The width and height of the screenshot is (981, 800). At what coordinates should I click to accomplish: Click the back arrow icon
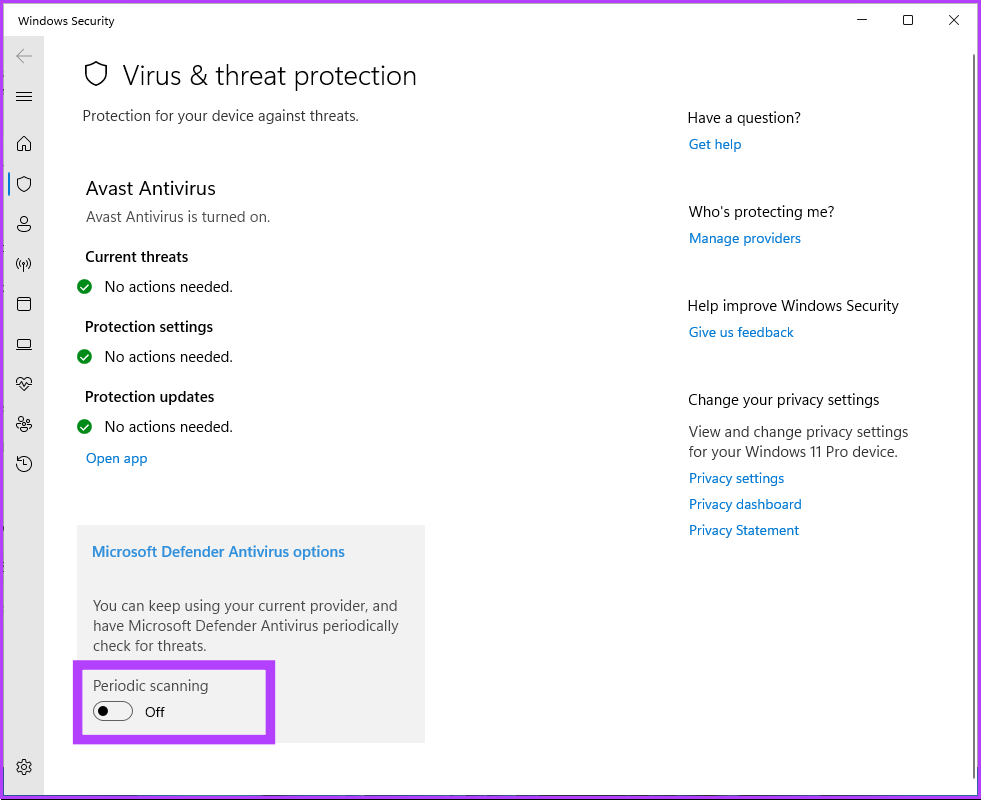[24, 56]
